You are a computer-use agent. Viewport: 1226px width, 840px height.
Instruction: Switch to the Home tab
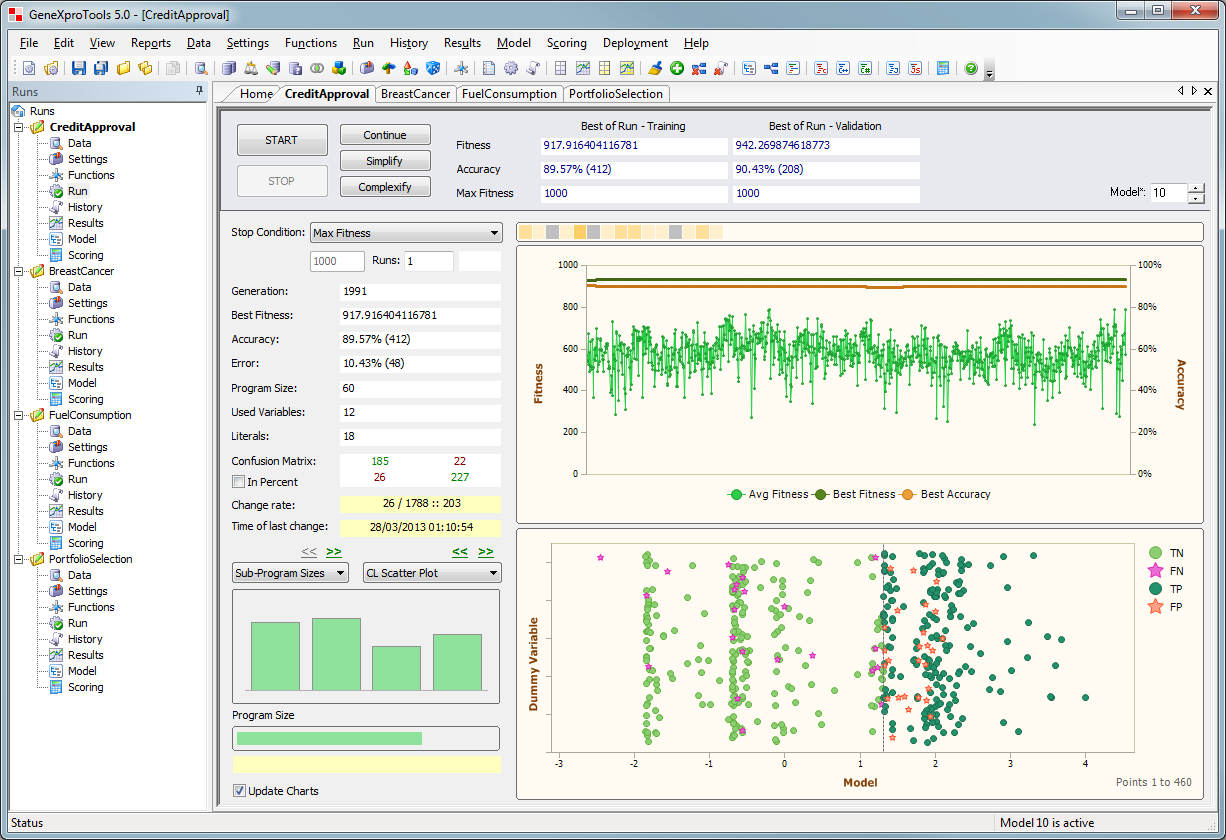pyautogui.click(x=255, y=93)
